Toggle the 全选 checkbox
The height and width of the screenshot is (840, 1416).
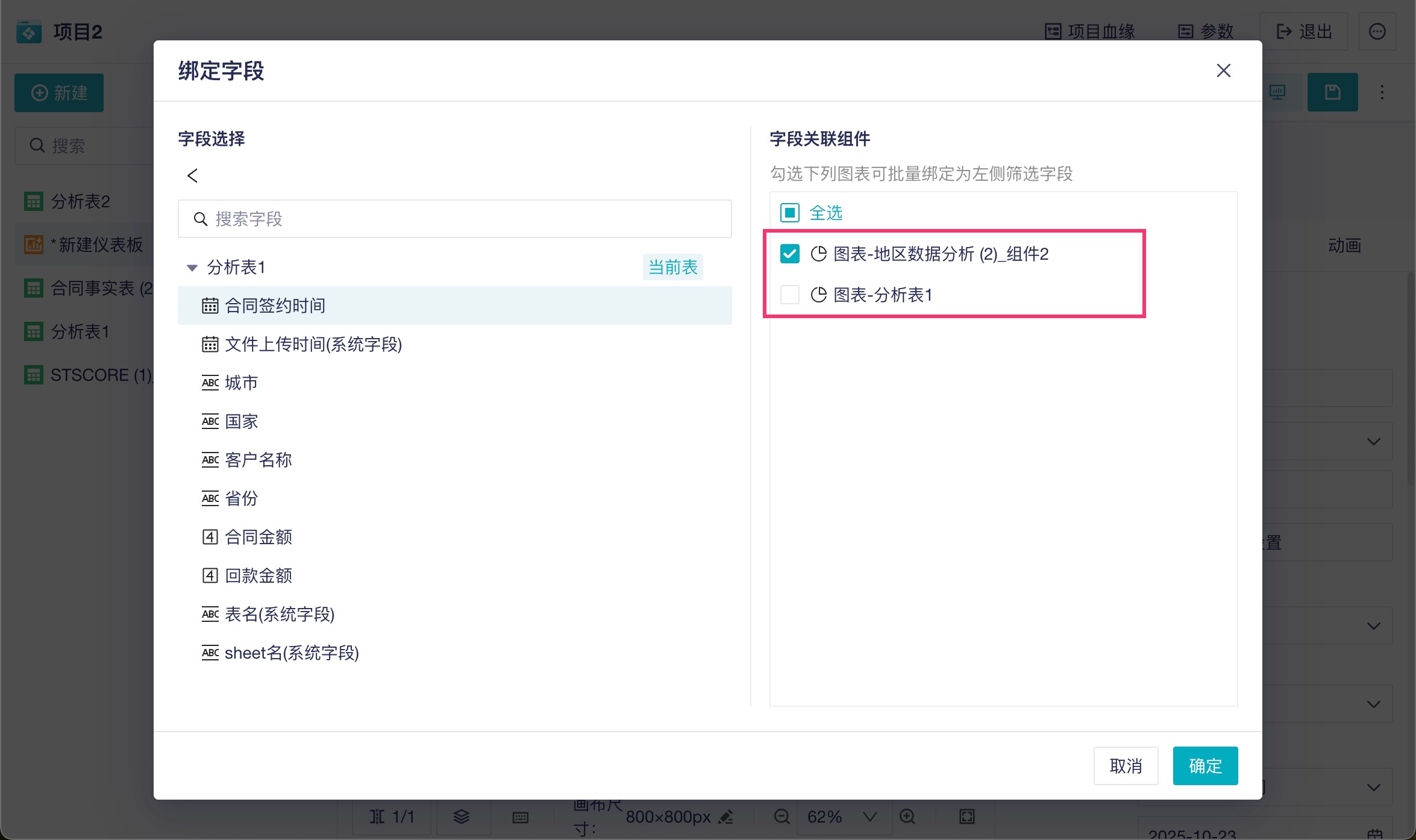[789, 213]
